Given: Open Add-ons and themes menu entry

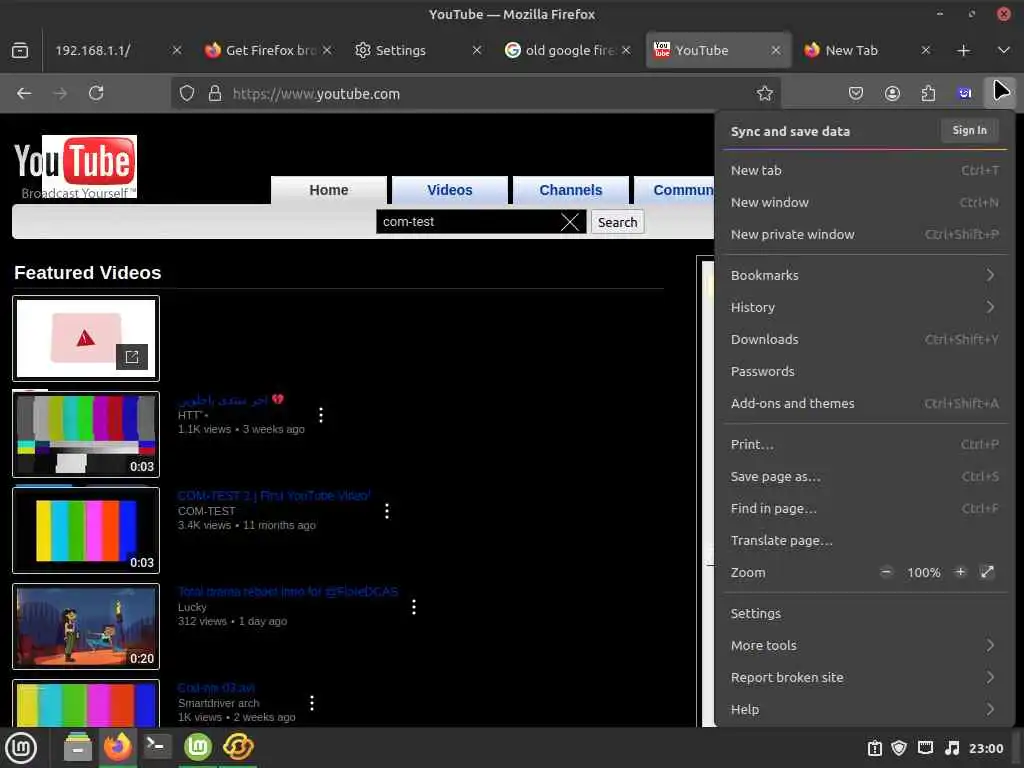Looking at the screenshot, I should click(x=865, y=403).
